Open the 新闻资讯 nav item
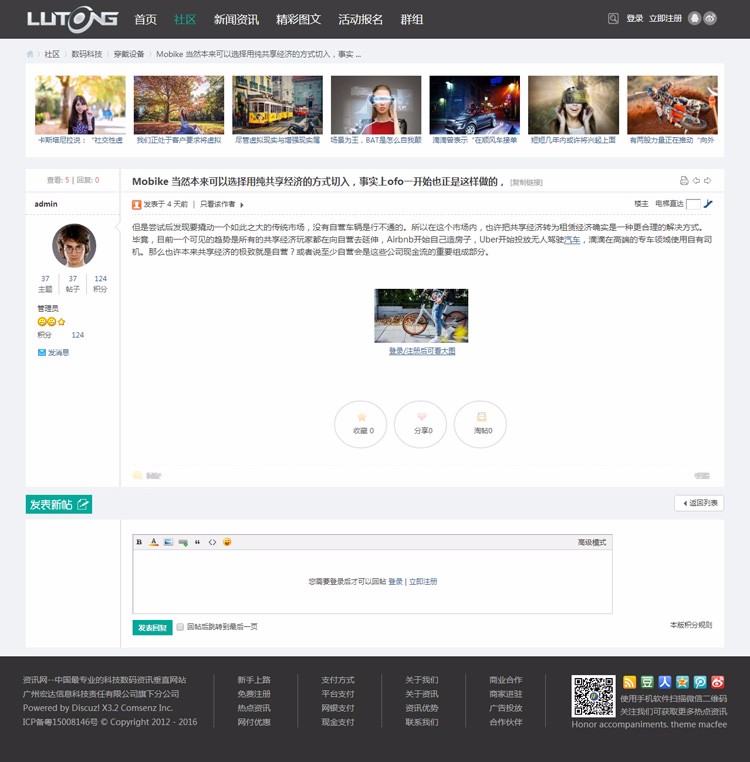Viewport: 750px width, 762px height. [236, 19]
